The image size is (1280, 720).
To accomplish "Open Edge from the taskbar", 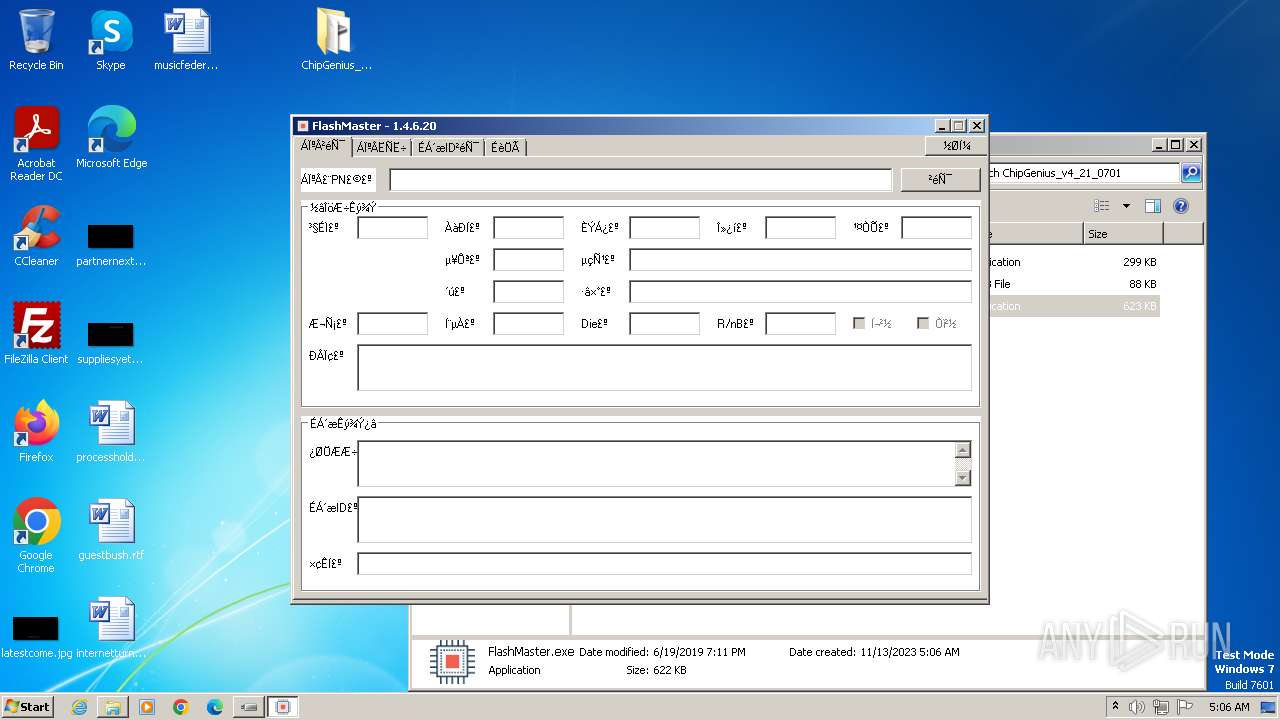I will [215, 707].
